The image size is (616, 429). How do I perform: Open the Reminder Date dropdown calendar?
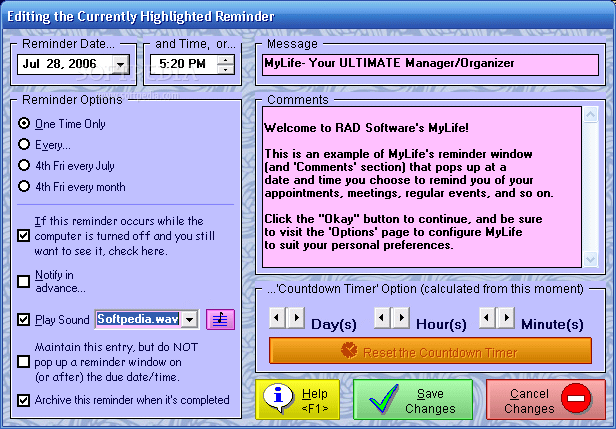pyautogui.click(x=121, y=64)
